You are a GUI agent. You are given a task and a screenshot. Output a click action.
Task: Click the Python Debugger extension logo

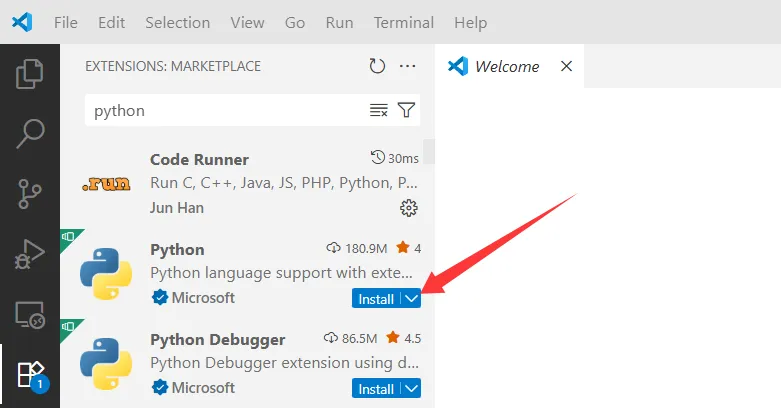(106, 364)
